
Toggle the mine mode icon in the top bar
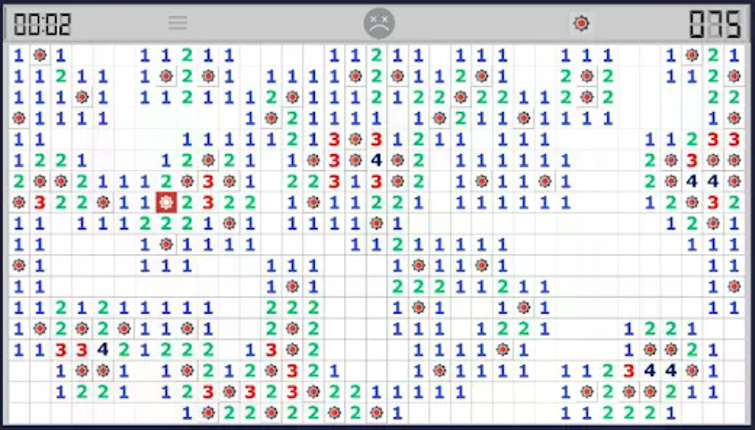point(581,23)
